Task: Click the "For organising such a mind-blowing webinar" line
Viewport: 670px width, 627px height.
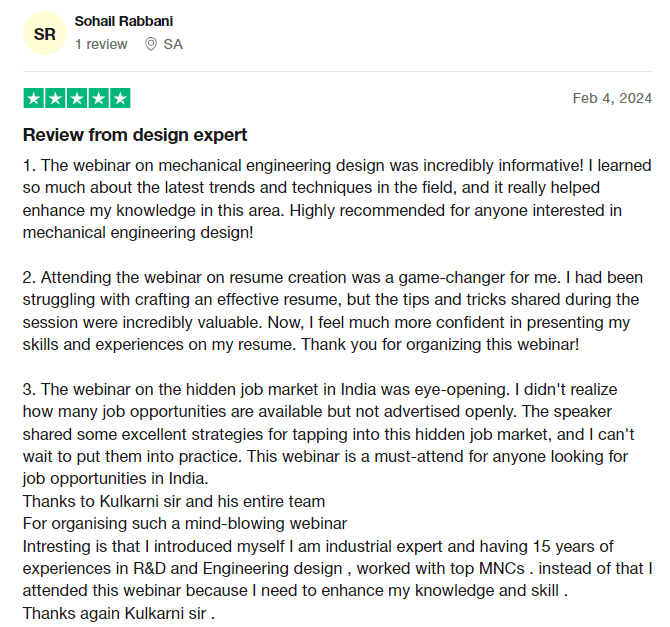Action: pyautogui.click(x=185, y=523)
